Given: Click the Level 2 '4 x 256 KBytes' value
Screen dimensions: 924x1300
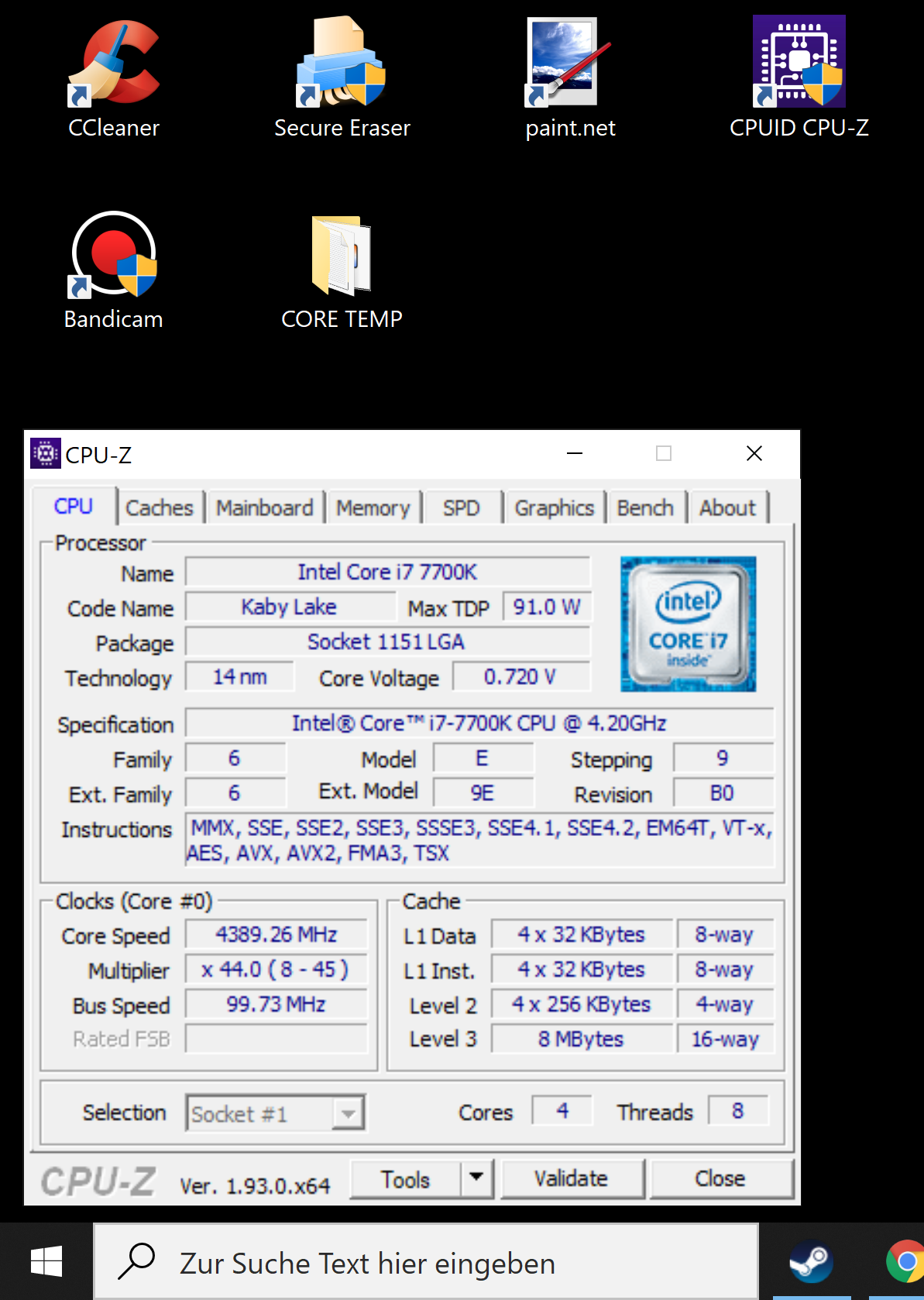Looking at the screenshot, I should [x=582, y=1004].
